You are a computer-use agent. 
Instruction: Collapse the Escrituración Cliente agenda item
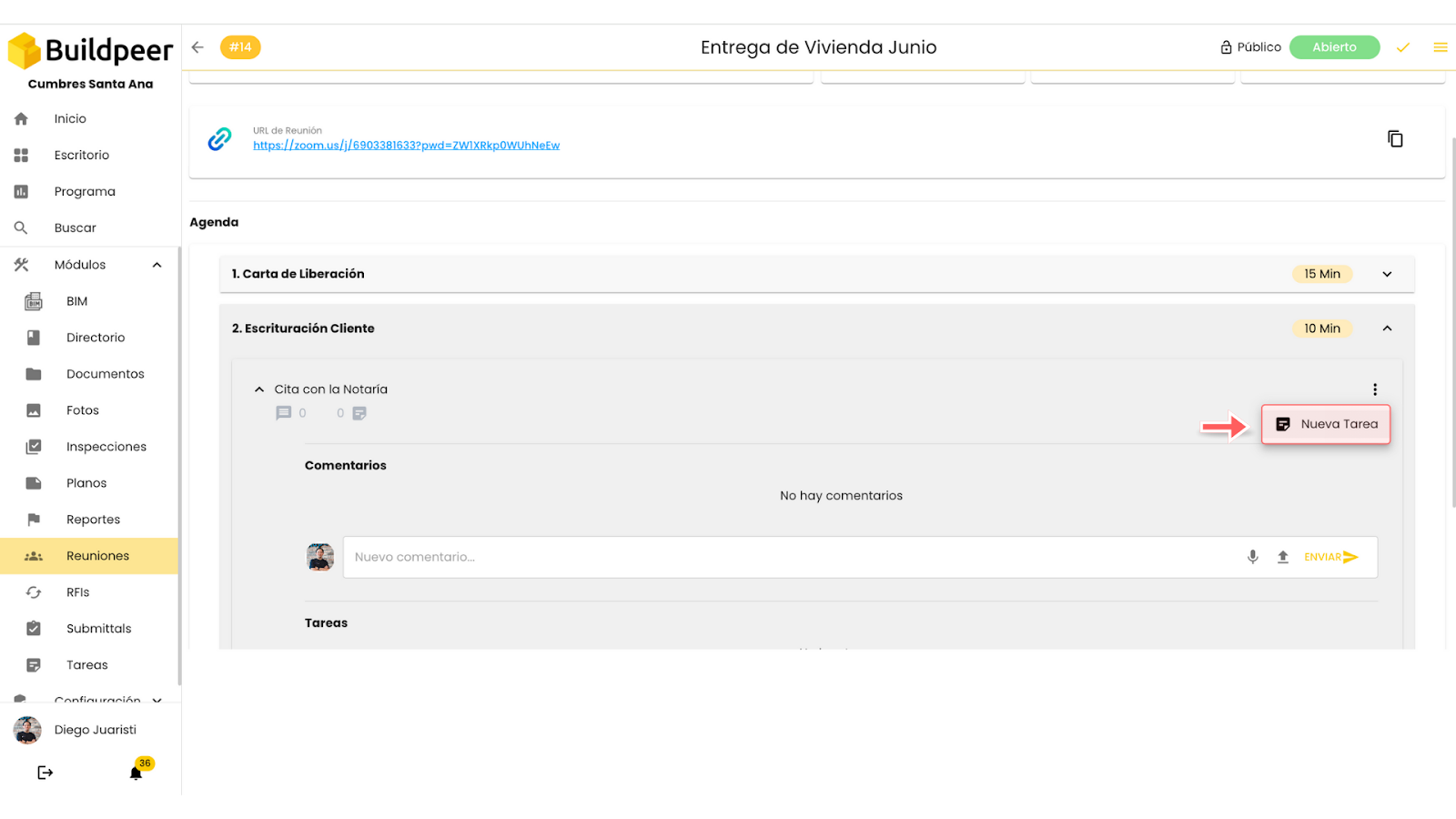click(x=1387, y=329)
